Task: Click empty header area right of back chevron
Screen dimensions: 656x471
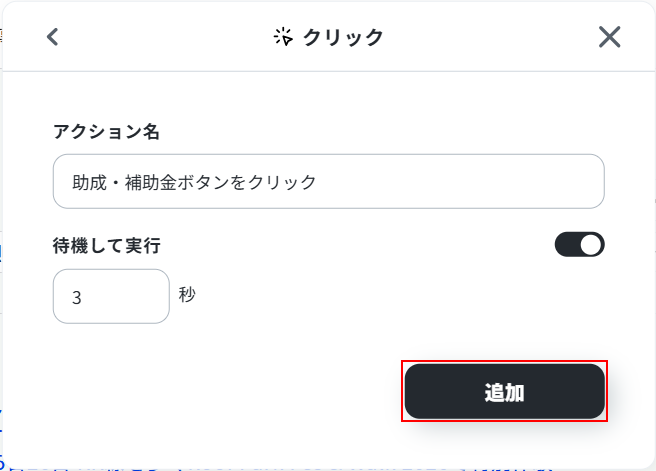Action: 150,37
